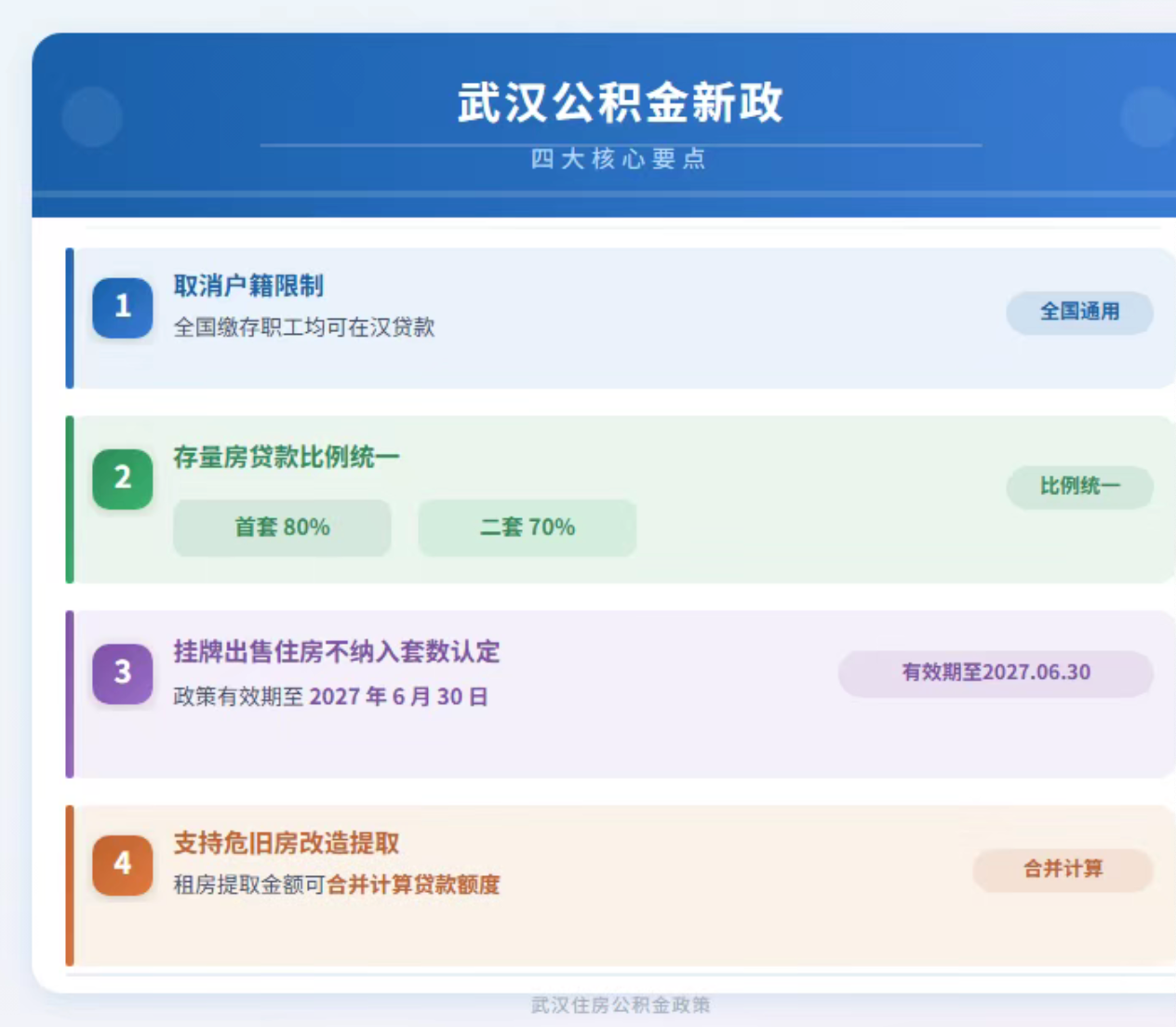The image size is (1176, 1027).
Task: Toggle the 比例统一 tag
Action: 1080,487
